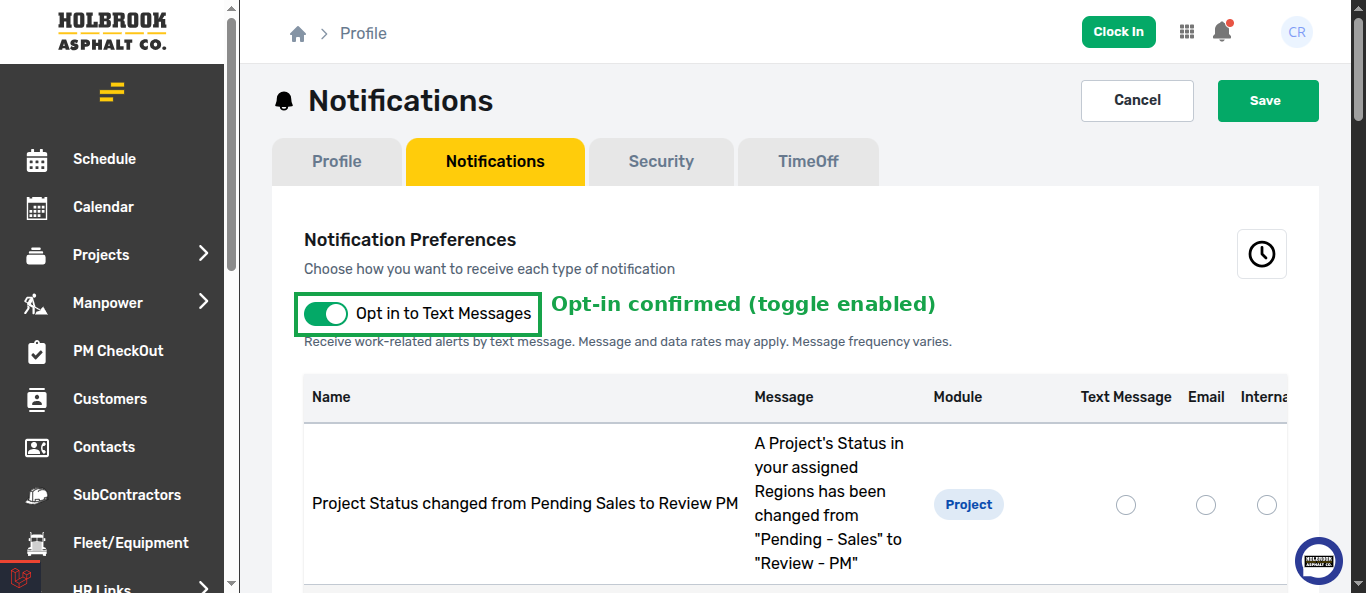Open SubContractors in the sidebar

127,495
